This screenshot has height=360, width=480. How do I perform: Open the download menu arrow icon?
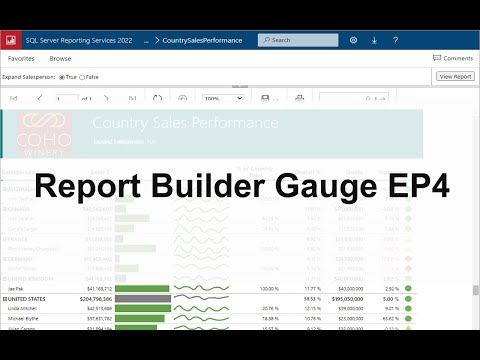coord(374,40)
